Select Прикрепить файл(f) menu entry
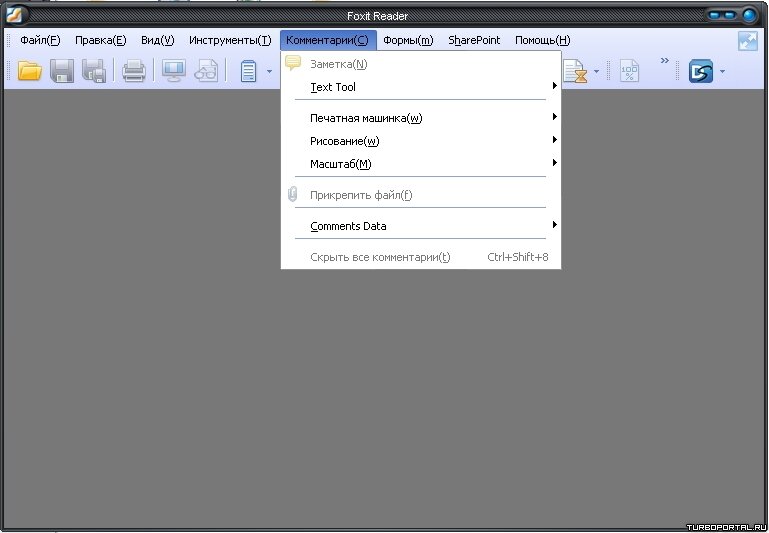 (x=421, y=195)
